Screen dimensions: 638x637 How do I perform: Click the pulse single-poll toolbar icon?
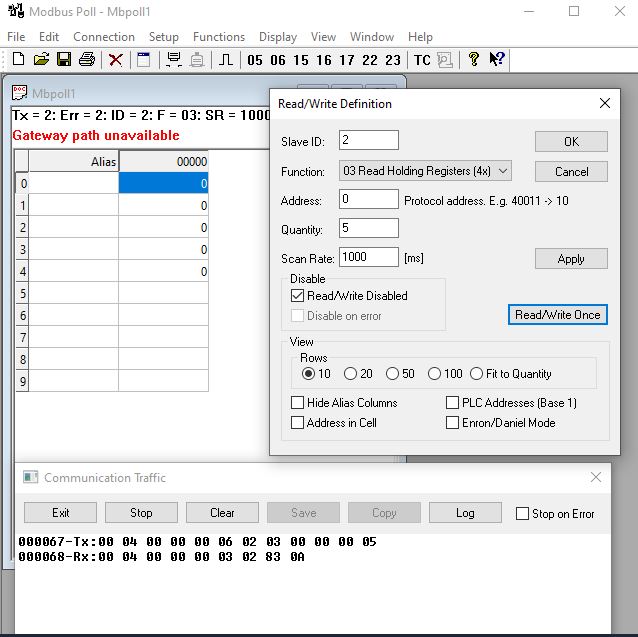click(x=226, y=60)
